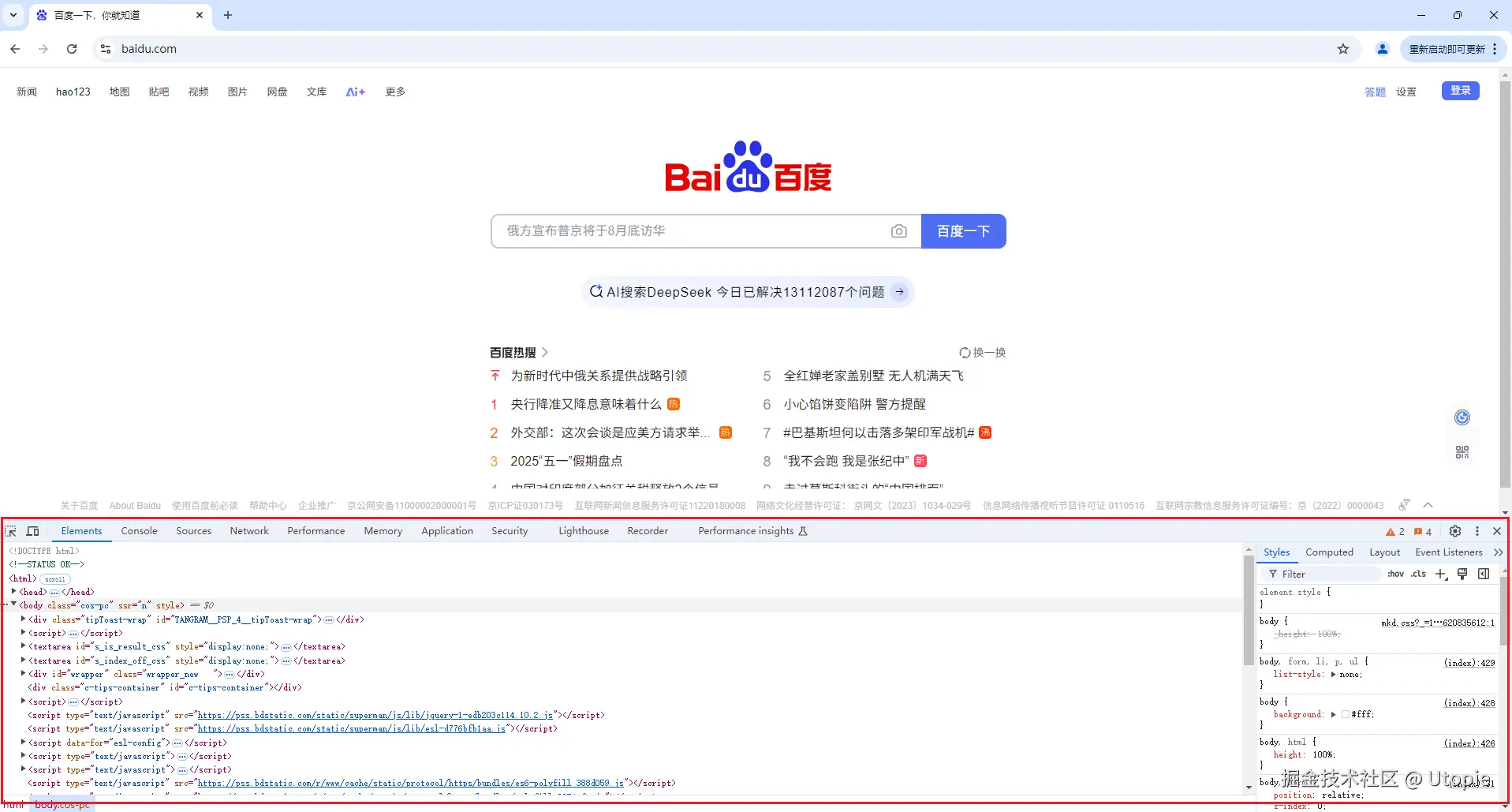Image resolution: width=1512 pixels, height=812 pixels.
Task: Open the DevTools customize three-dot menu
Action: [x=1477, y=531]
